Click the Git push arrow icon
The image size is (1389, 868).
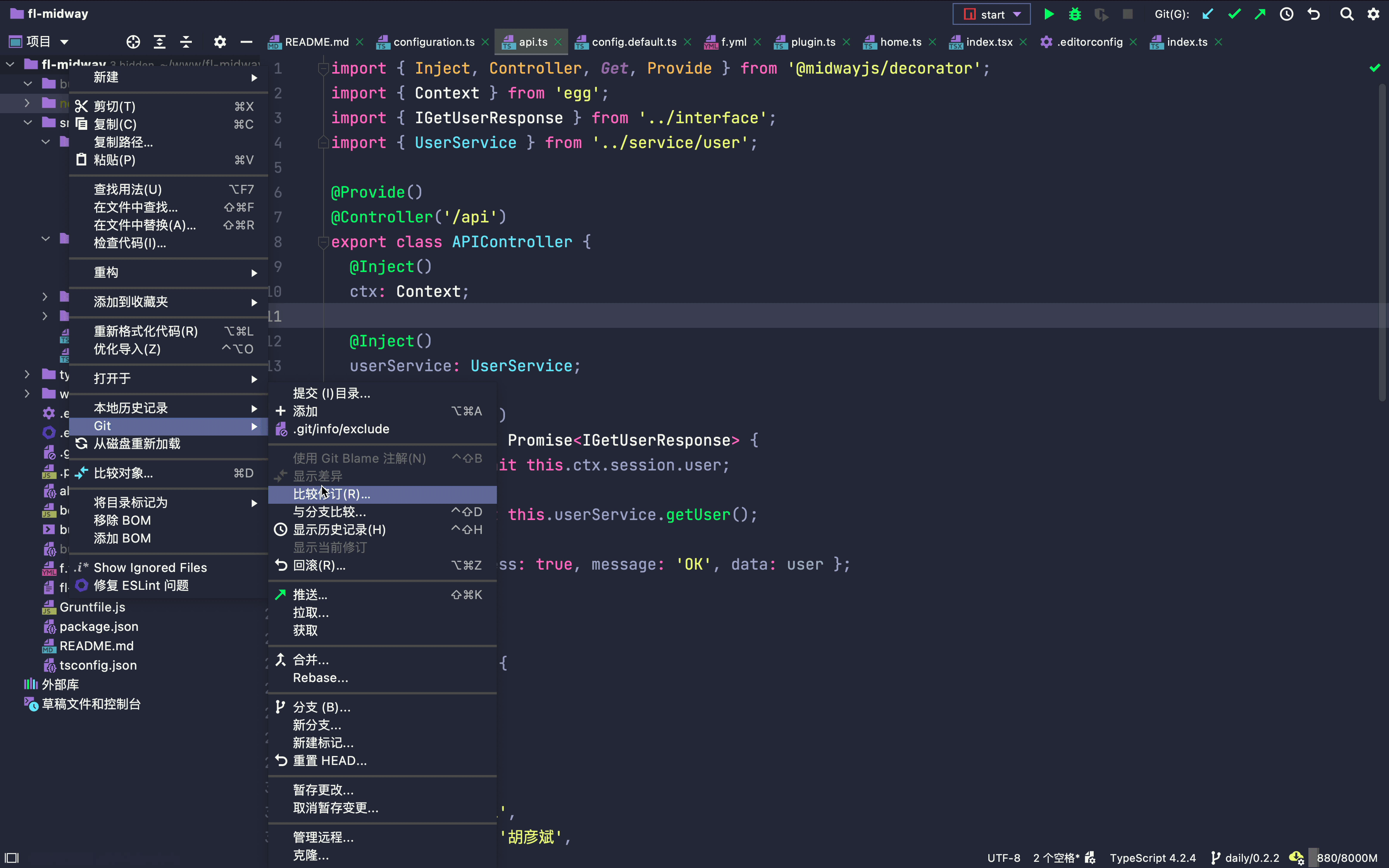[1260, 14]
